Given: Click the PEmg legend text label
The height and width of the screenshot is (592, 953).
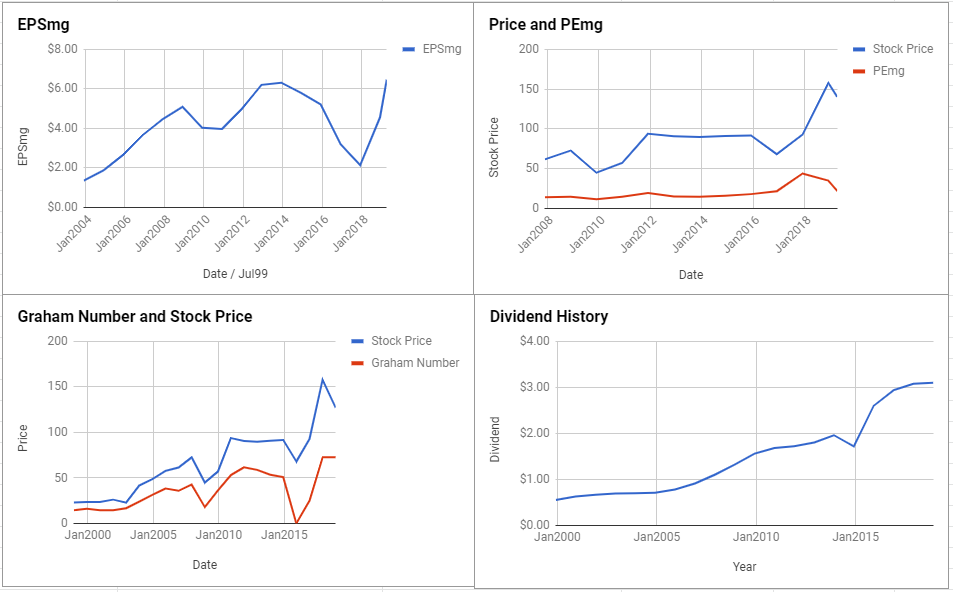Looking at the screenshot, I should pyautogui.click(x=889, y=71).
